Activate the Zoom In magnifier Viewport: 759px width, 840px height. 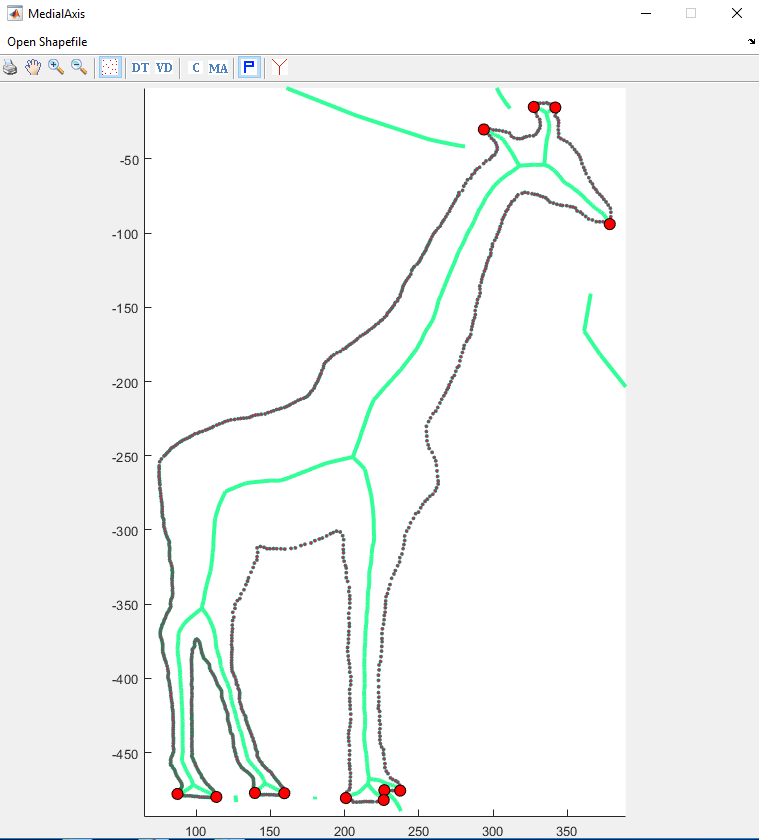tap(56, 68)
